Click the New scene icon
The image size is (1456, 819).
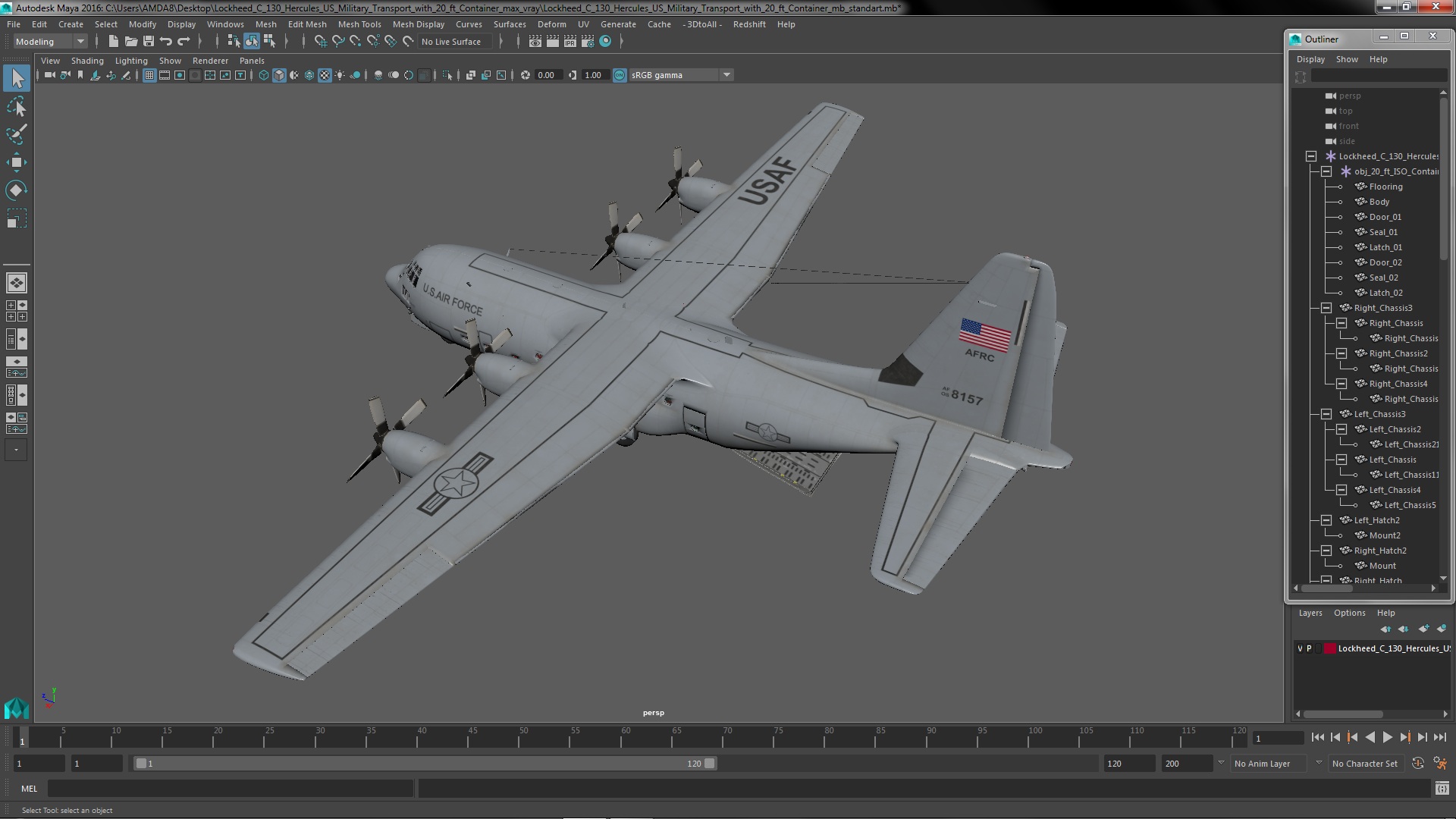click(113, 42)
